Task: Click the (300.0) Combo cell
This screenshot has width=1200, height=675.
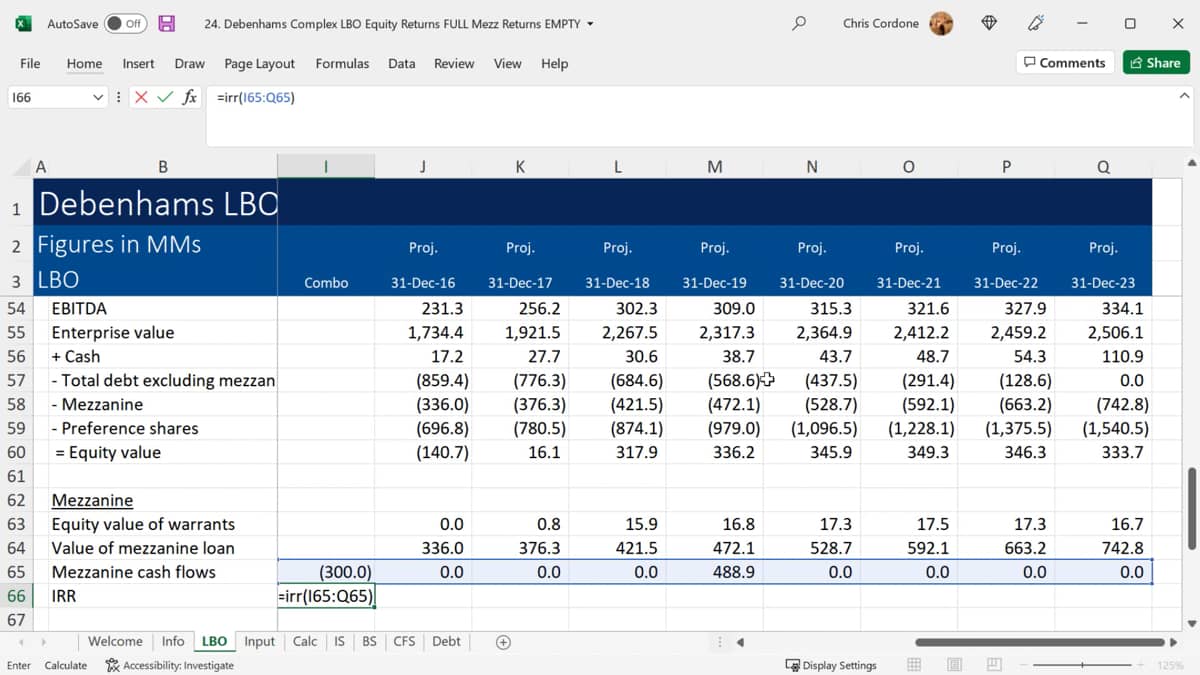Action: click(x=326, y=572)
